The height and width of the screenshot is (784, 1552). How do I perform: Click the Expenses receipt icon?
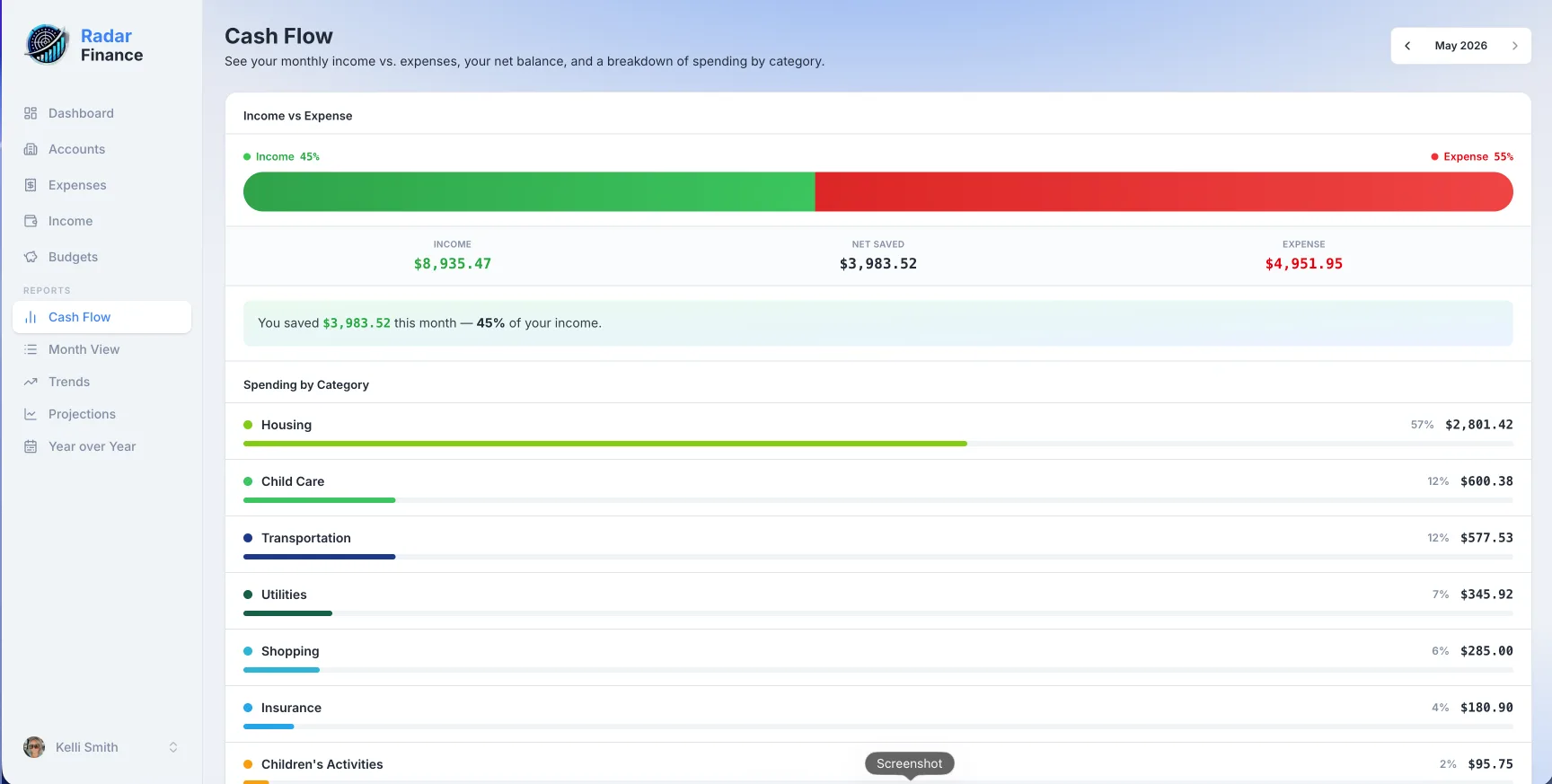point(31,185)
